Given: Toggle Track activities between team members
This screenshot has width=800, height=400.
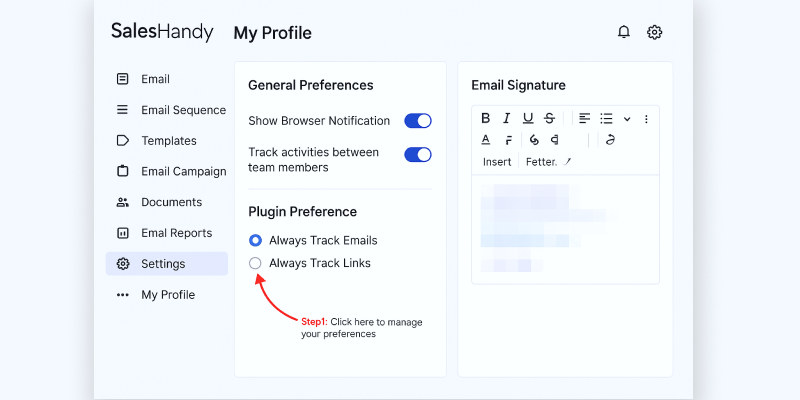Looking at the screenshot, I should (418, 155).
